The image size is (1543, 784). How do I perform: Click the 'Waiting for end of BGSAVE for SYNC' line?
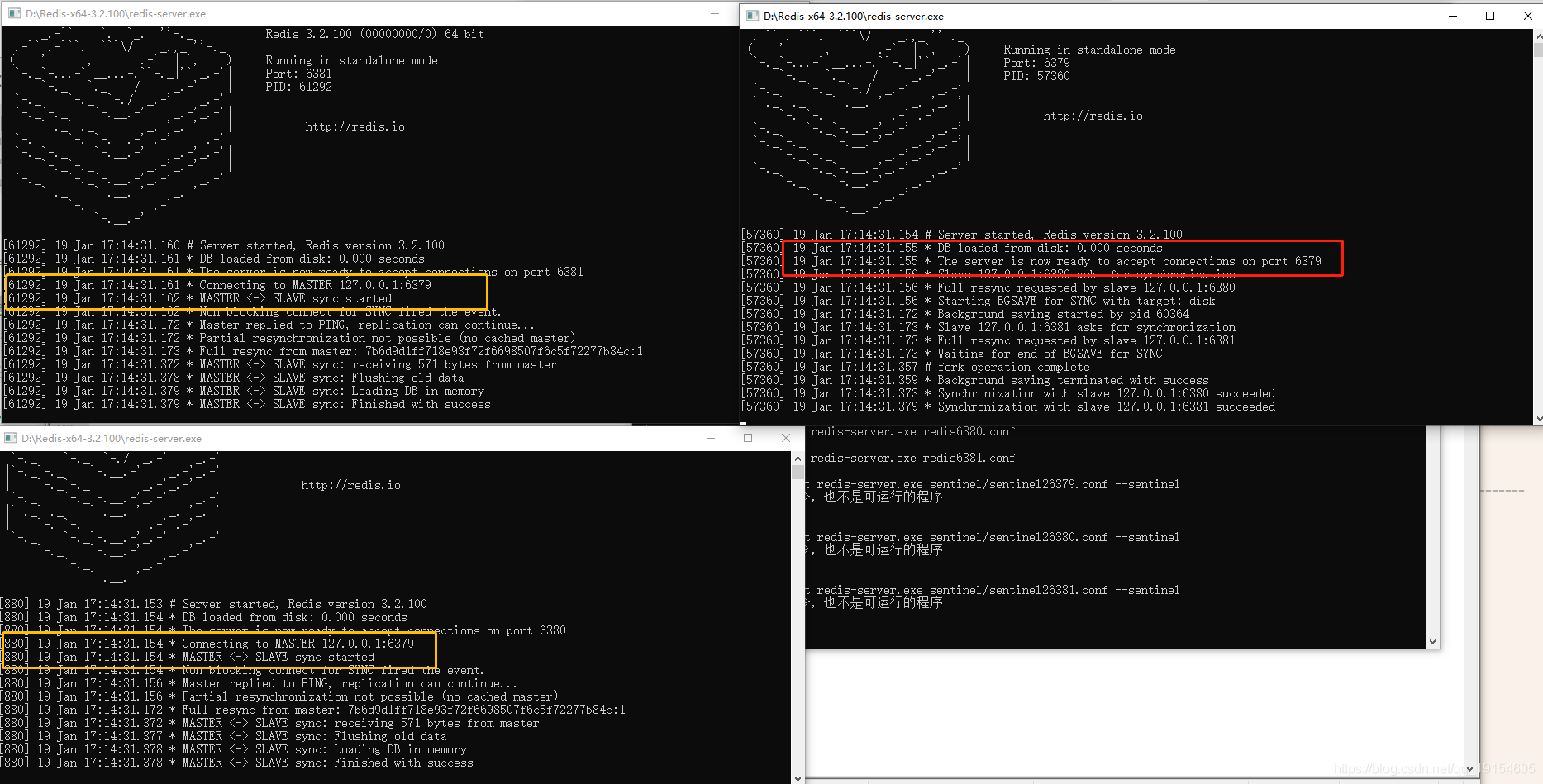pyautogui.click(x=952, y=354)
